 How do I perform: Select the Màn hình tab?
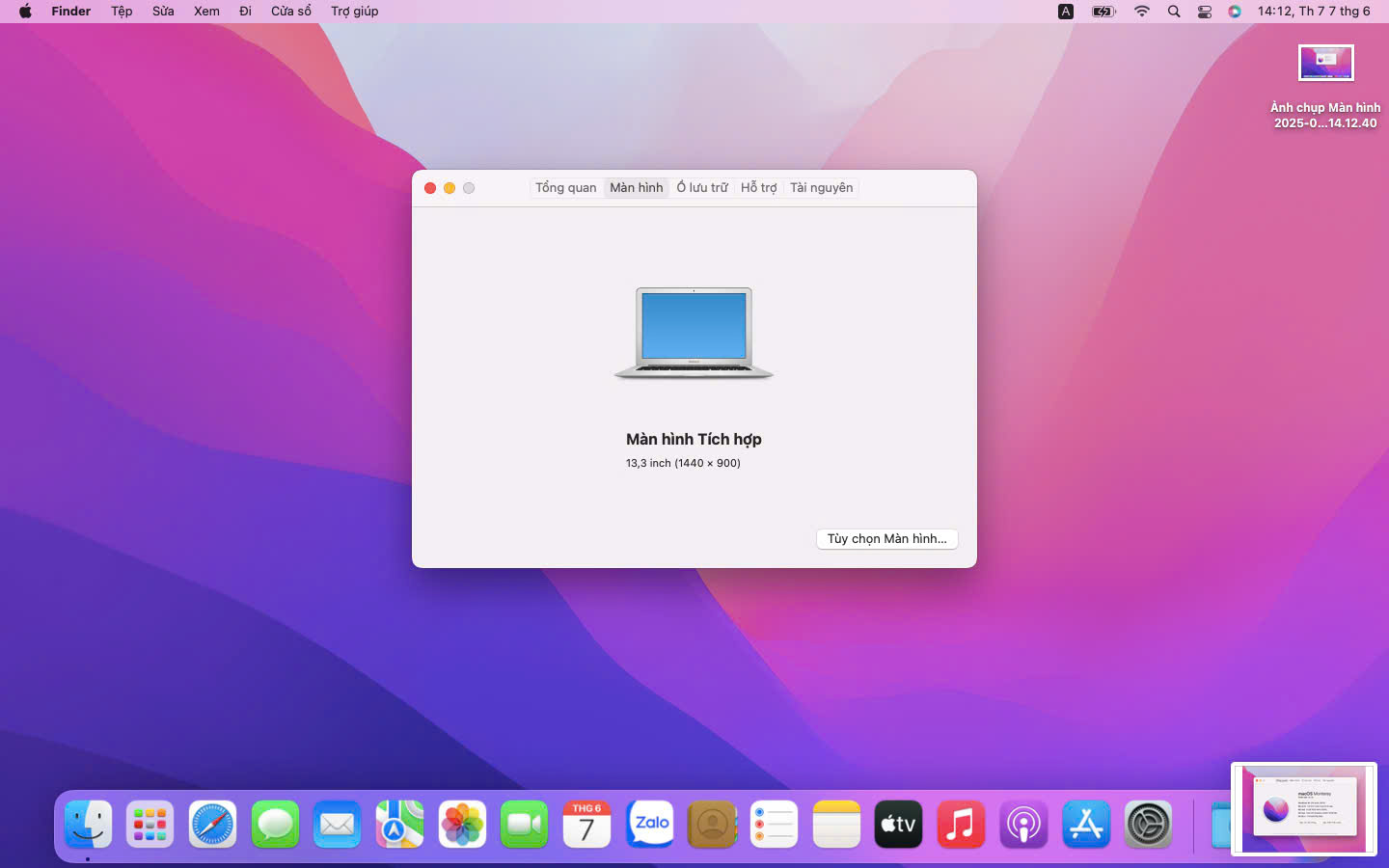click(637, 188)
